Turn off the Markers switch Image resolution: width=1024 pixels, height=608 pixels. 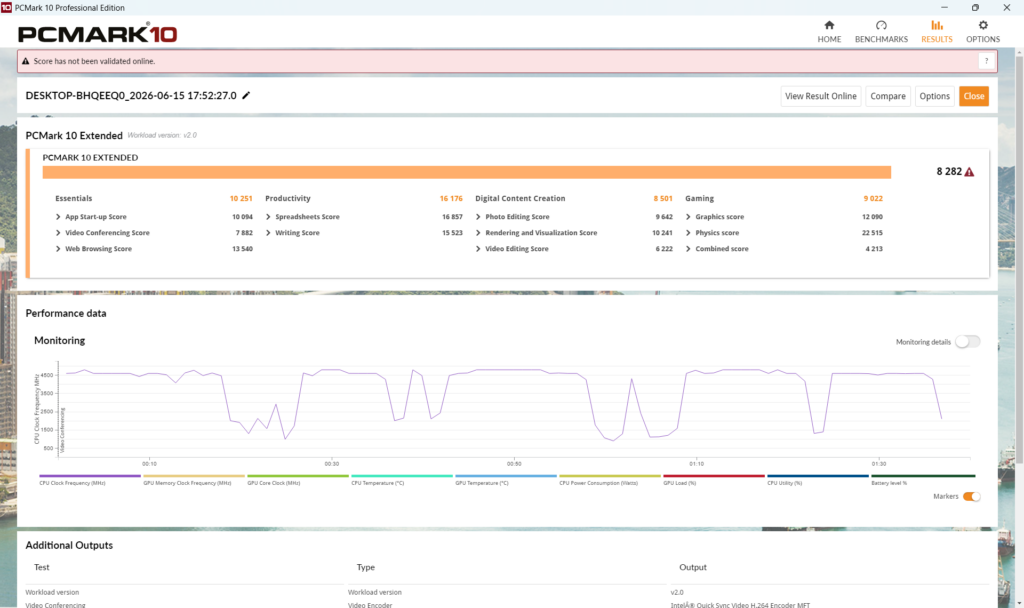click(972, 496)
